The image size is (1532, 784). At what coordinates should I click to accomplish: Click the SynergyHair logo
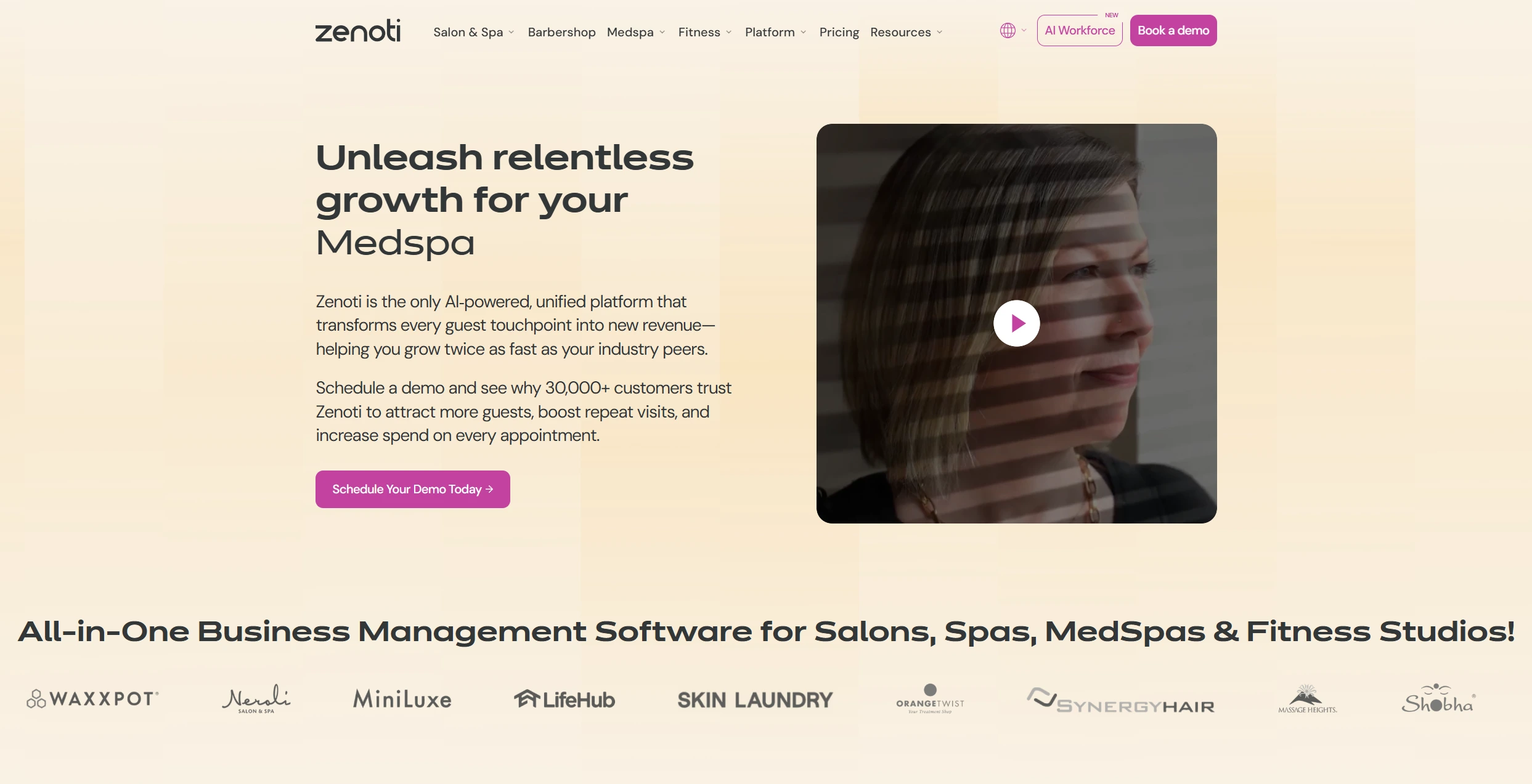coord(1120,701)
